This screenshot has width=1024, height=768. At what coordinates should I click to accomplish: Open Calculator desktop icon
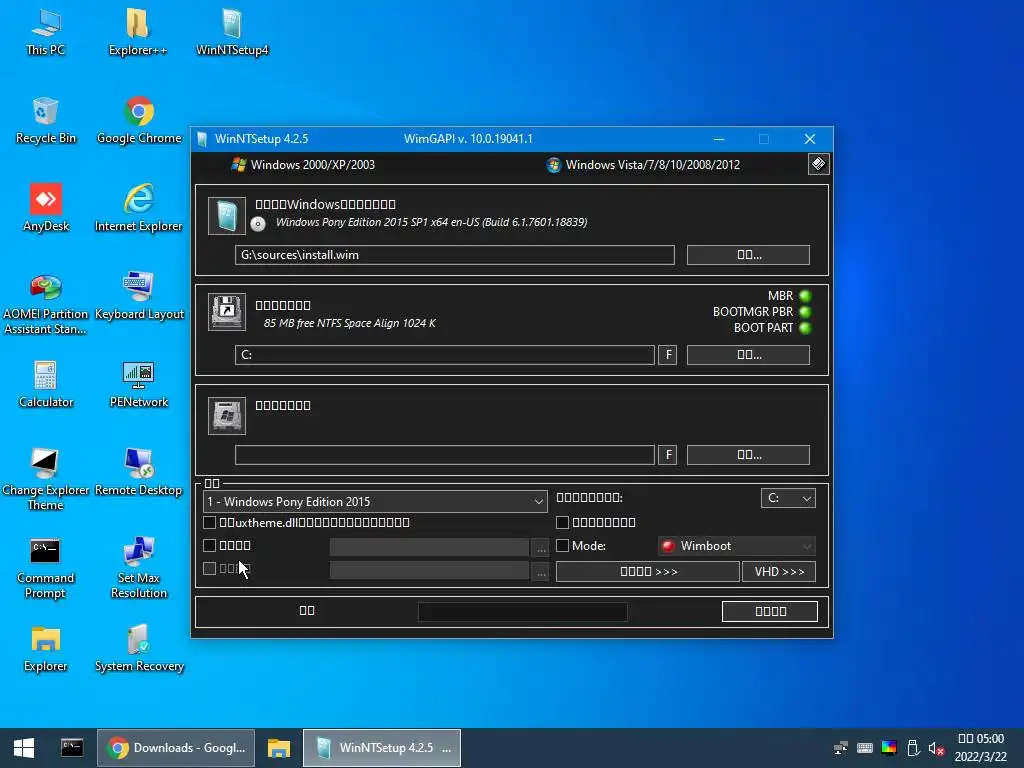(x=46, y=385)
